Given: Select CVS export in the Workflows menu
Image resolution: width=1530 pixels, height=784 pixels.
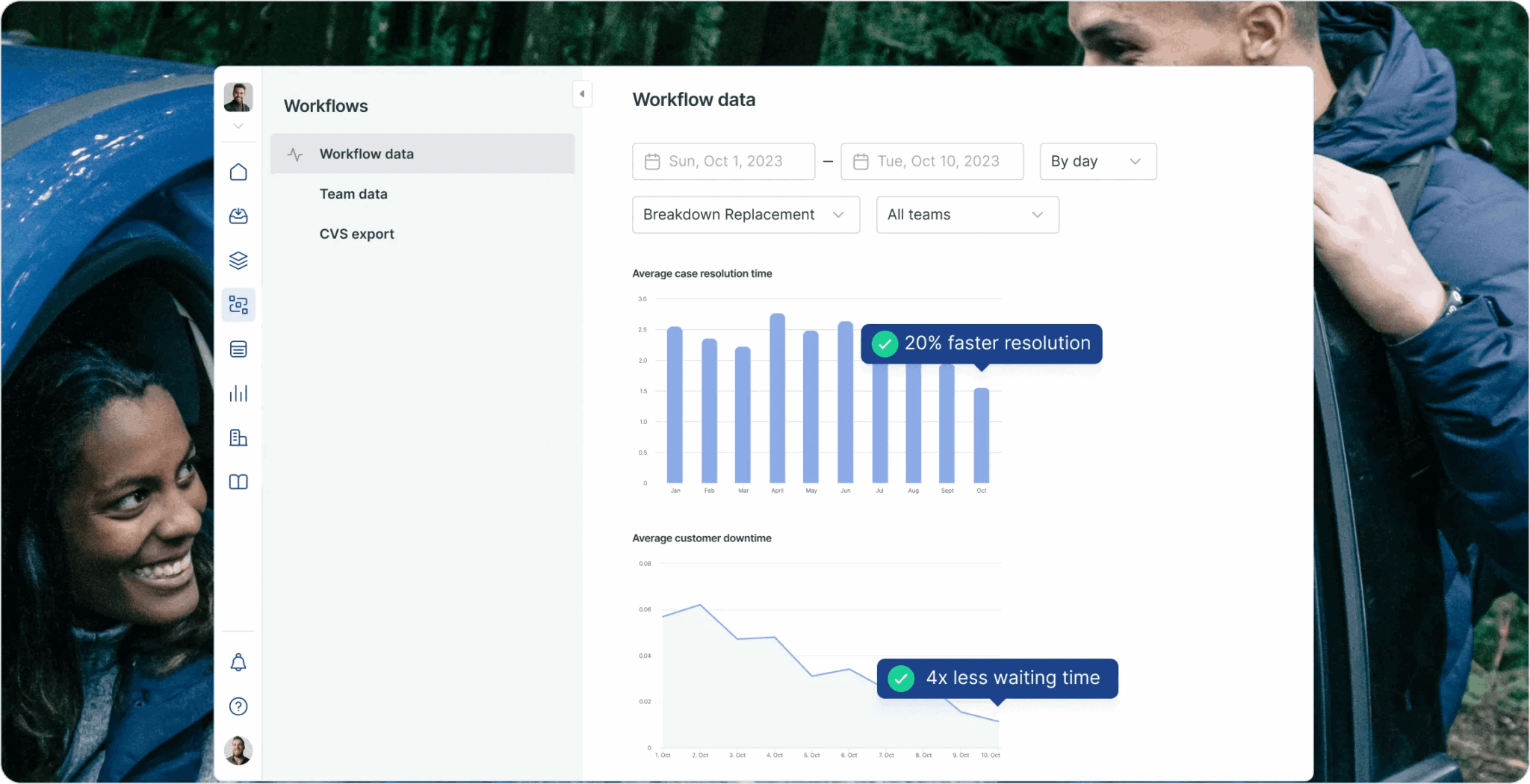Looking at the screenshot, I should (357, 234).
